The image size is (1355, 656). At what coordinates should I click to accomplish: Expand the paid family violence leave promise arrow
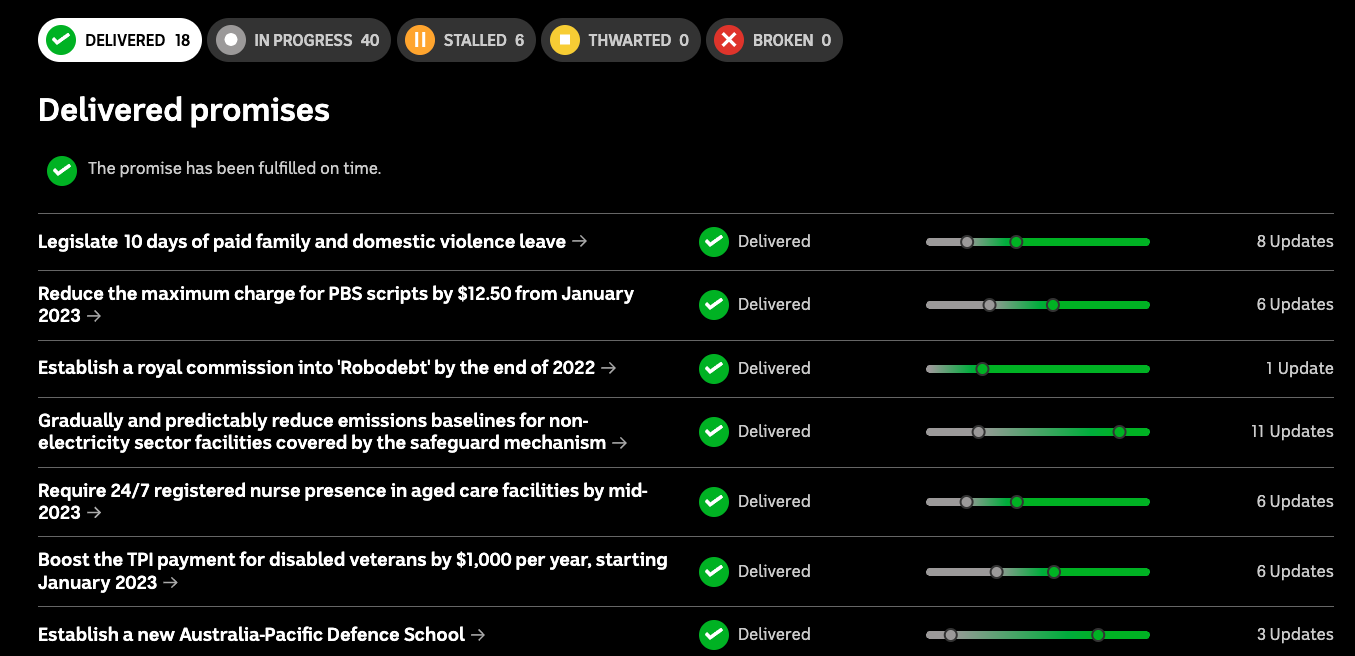coord(580,241)
